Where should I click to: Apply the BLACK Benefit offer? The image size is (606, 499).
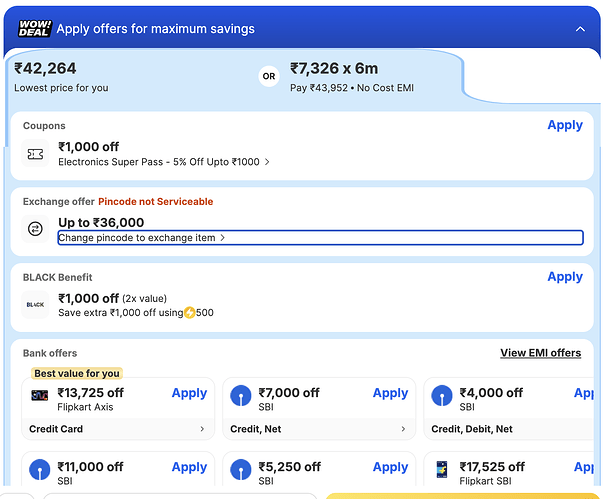(565, 277)
